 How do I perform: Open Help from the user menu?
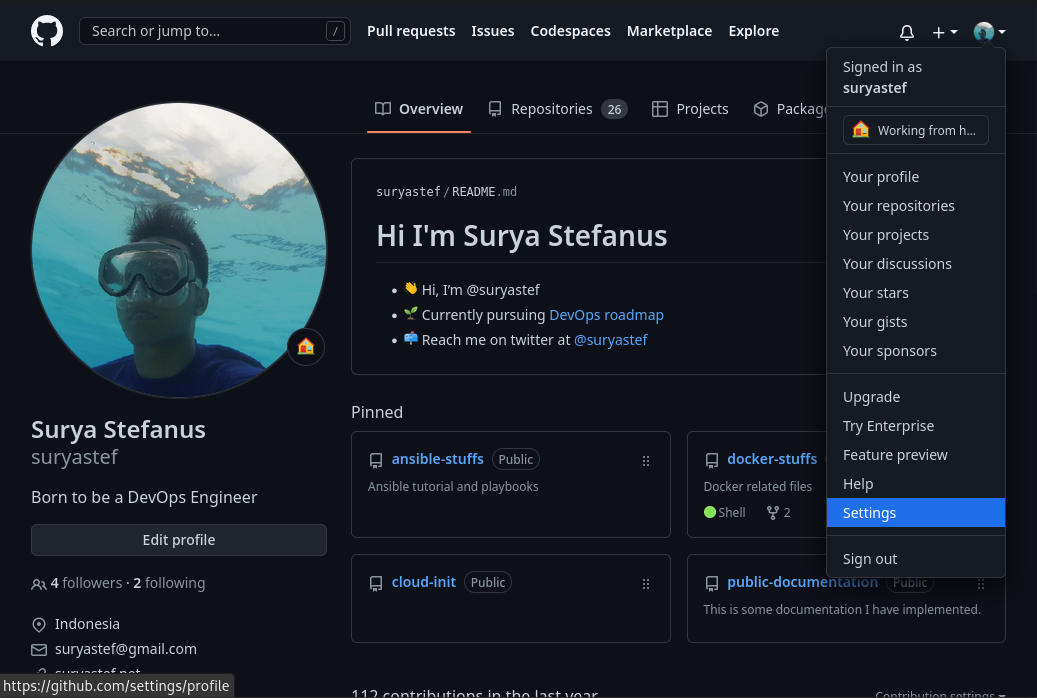916,484
